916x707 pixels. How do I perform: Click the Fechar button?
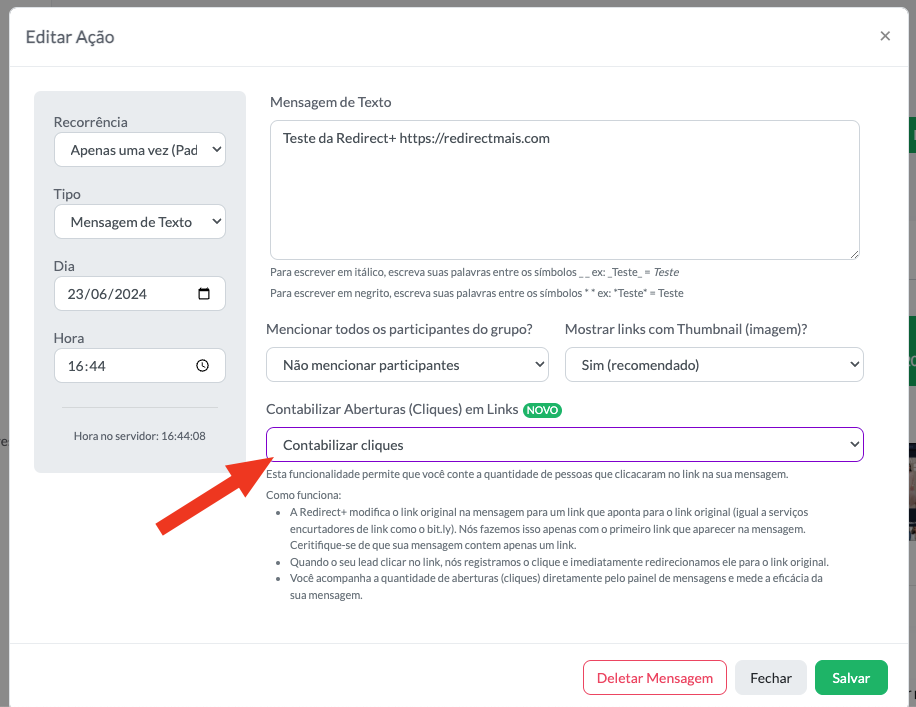[x=771, y=678]
